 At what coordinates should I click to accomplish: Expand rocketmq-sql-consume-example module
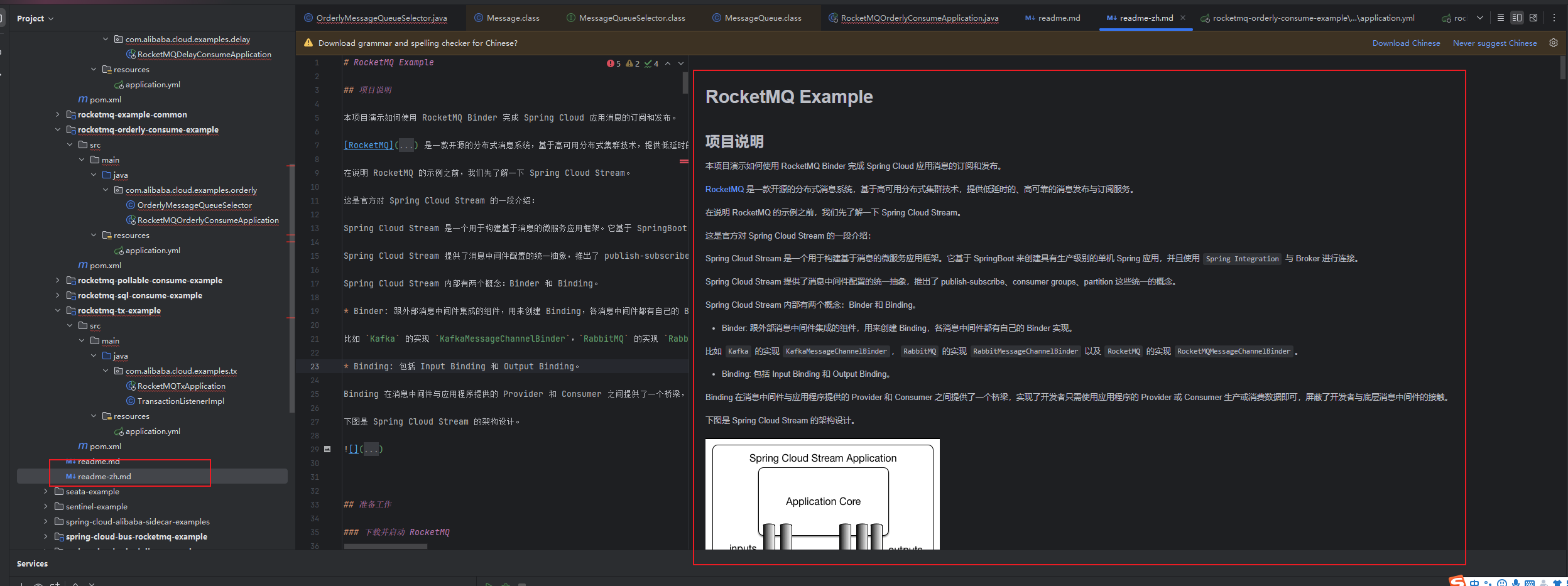coord(58,295)
